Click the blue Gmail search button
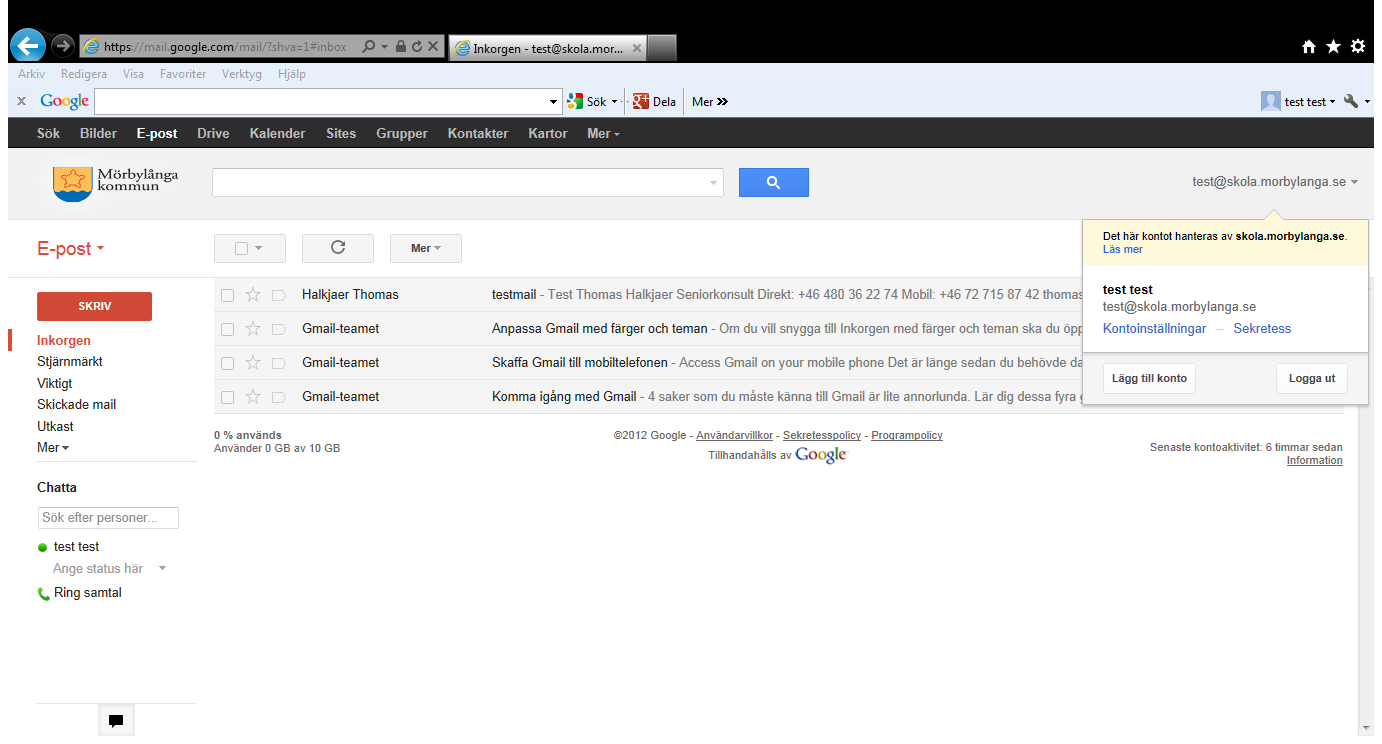 click(x=773, y=182)
